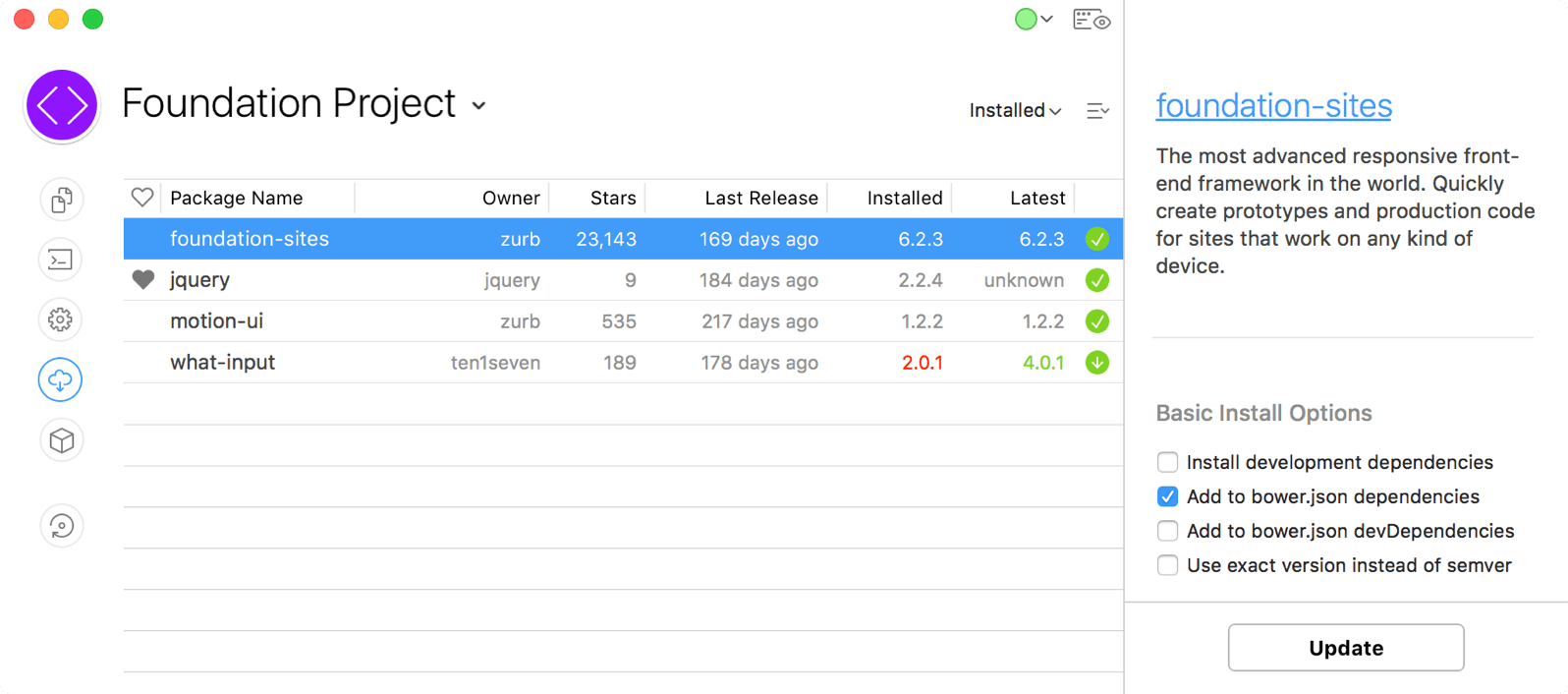Viewport: 1568px width, 694px height.
Task: Click the 217 days ago release cell
Action: point(758,321)
